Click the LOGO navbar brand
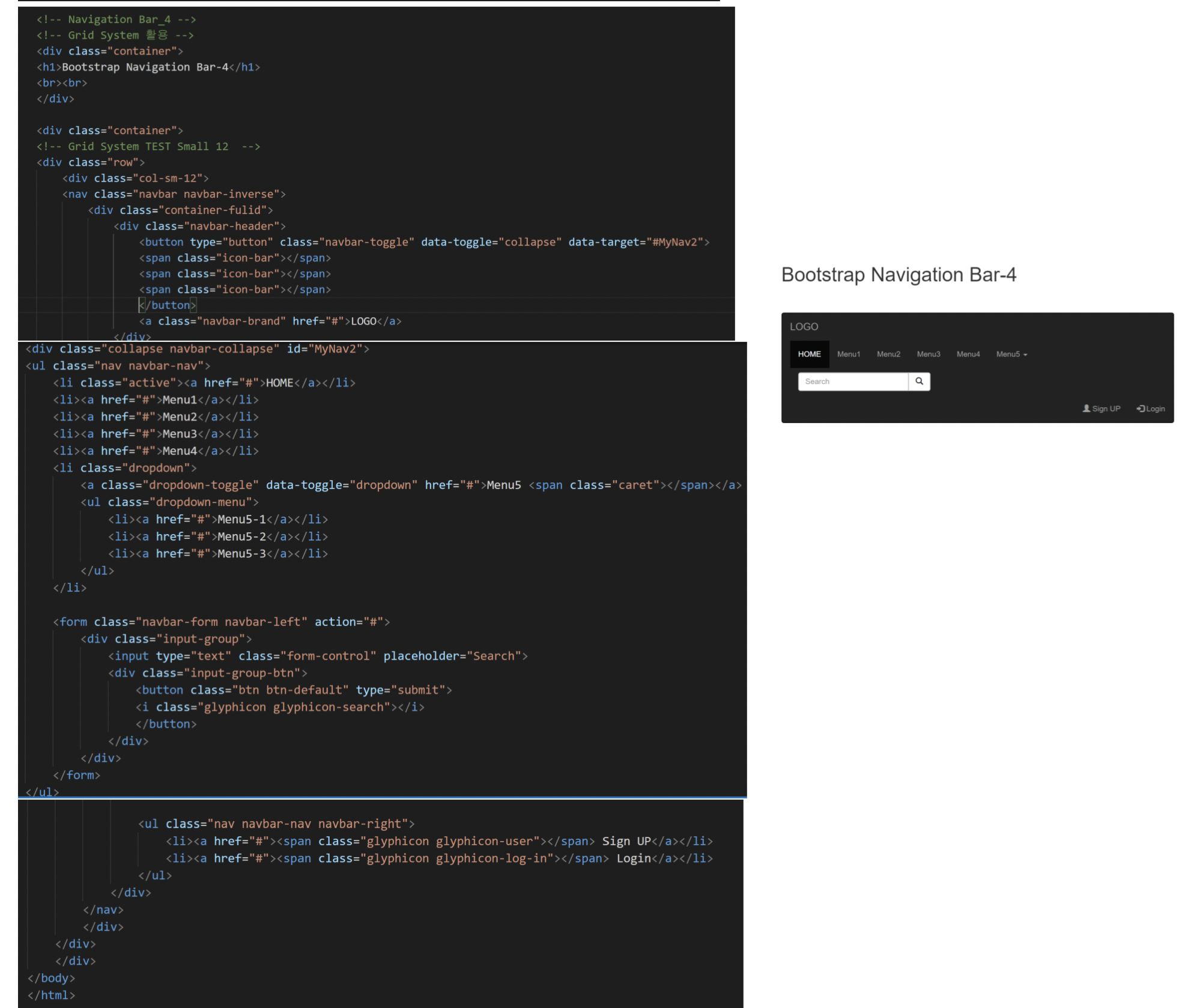Viewport: 1194px width, 1008px height. click(x=804, y=327)
